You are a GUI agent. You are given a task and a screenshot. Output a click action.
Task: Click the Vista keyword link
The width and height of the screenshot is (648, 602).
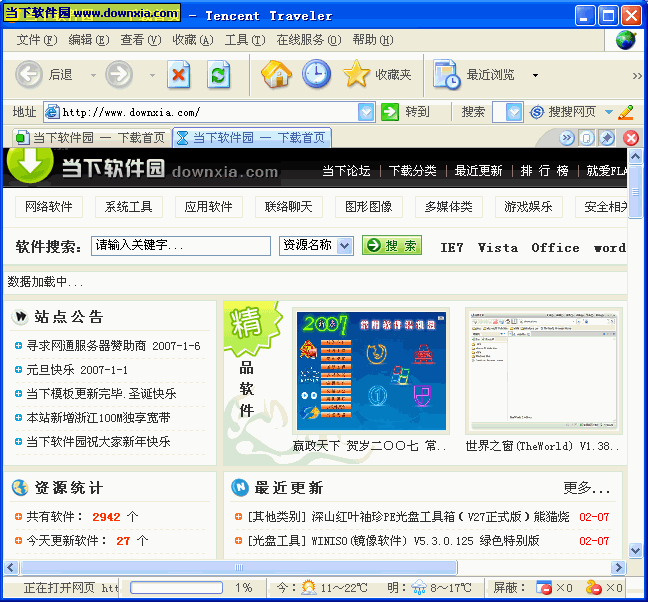[498, 248]
